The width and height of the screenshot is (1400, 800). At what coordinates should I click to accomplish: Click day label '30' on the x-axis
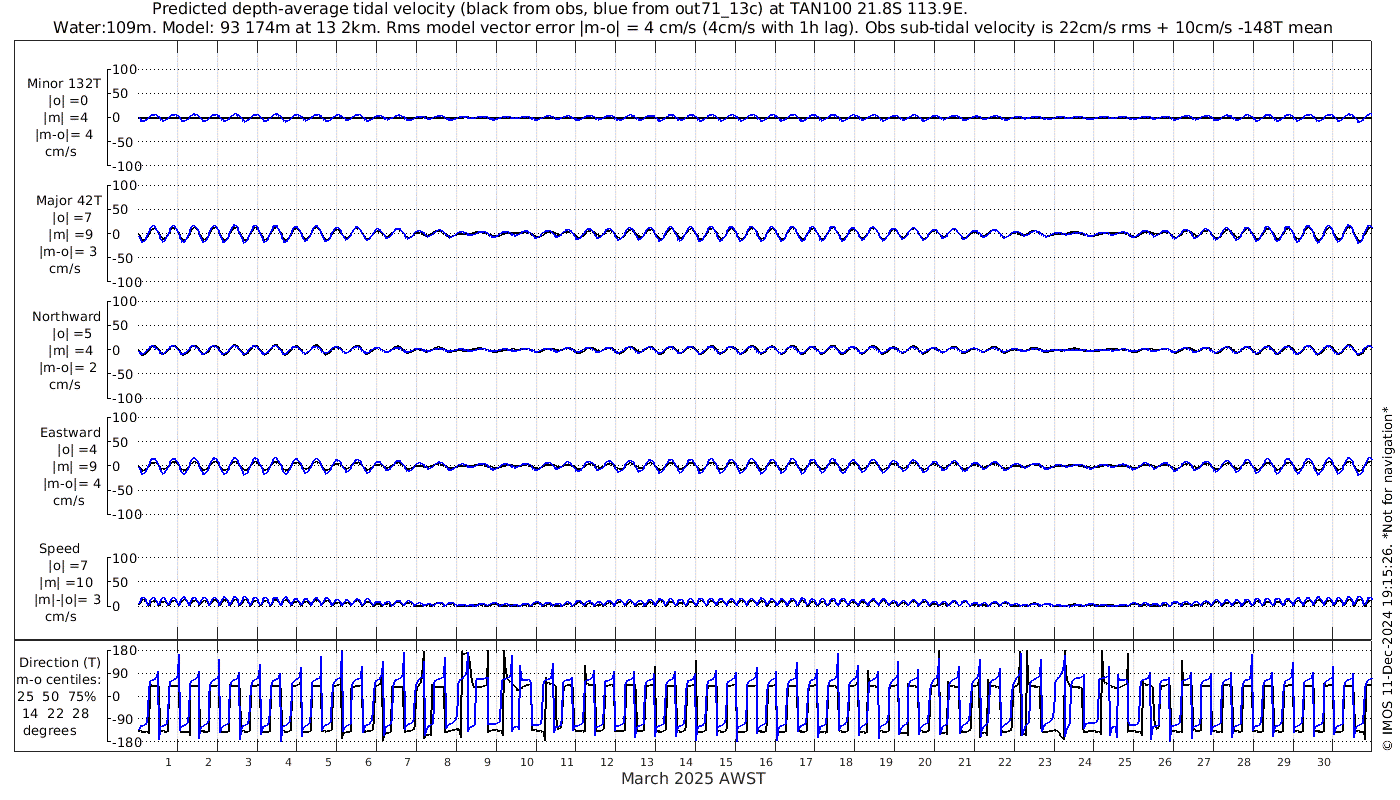tap(1324, 762)
